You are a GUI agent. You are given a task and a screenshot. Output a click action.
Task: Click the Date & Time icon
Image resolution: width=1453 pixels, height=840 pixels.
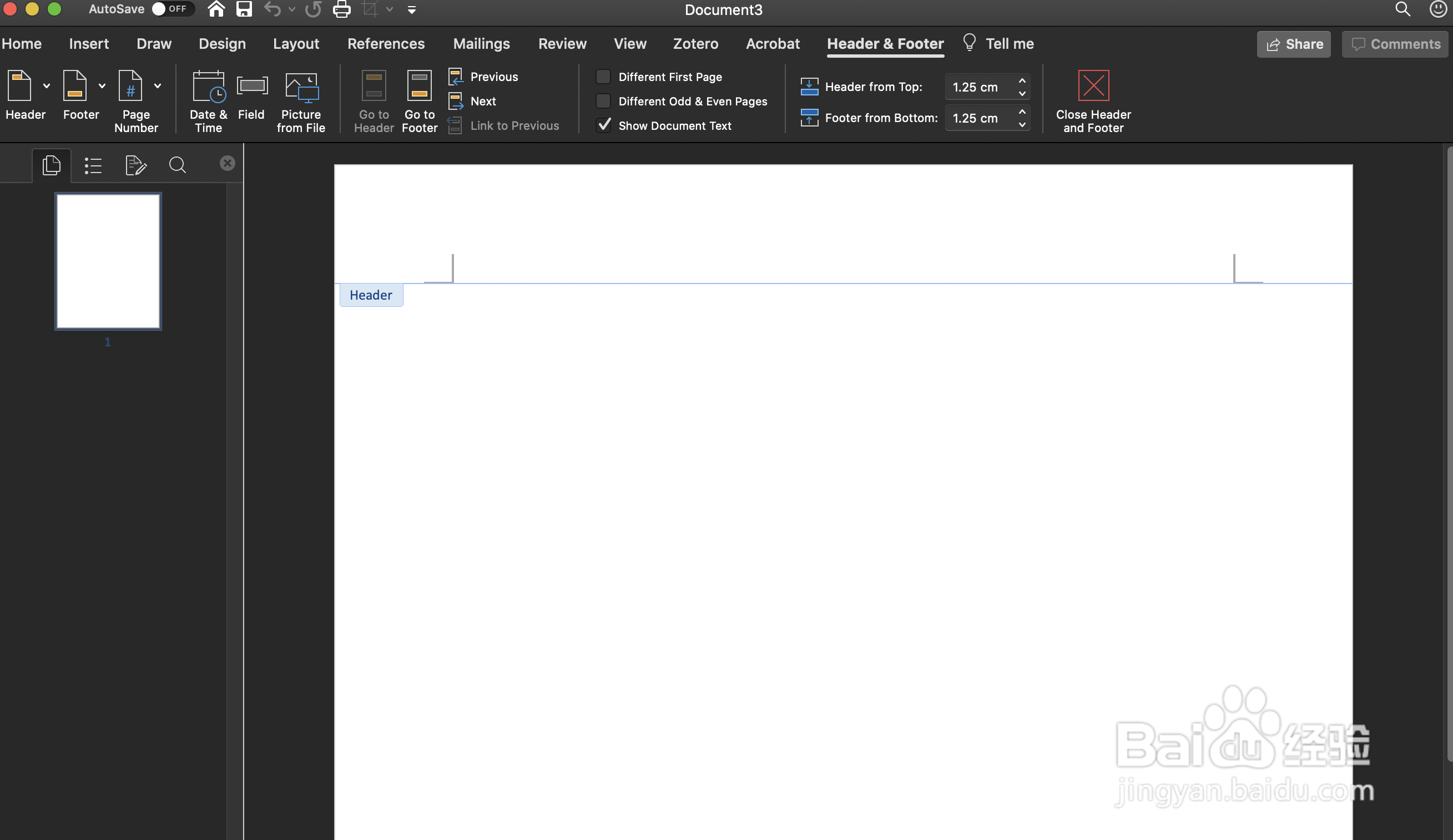point(208,88)
